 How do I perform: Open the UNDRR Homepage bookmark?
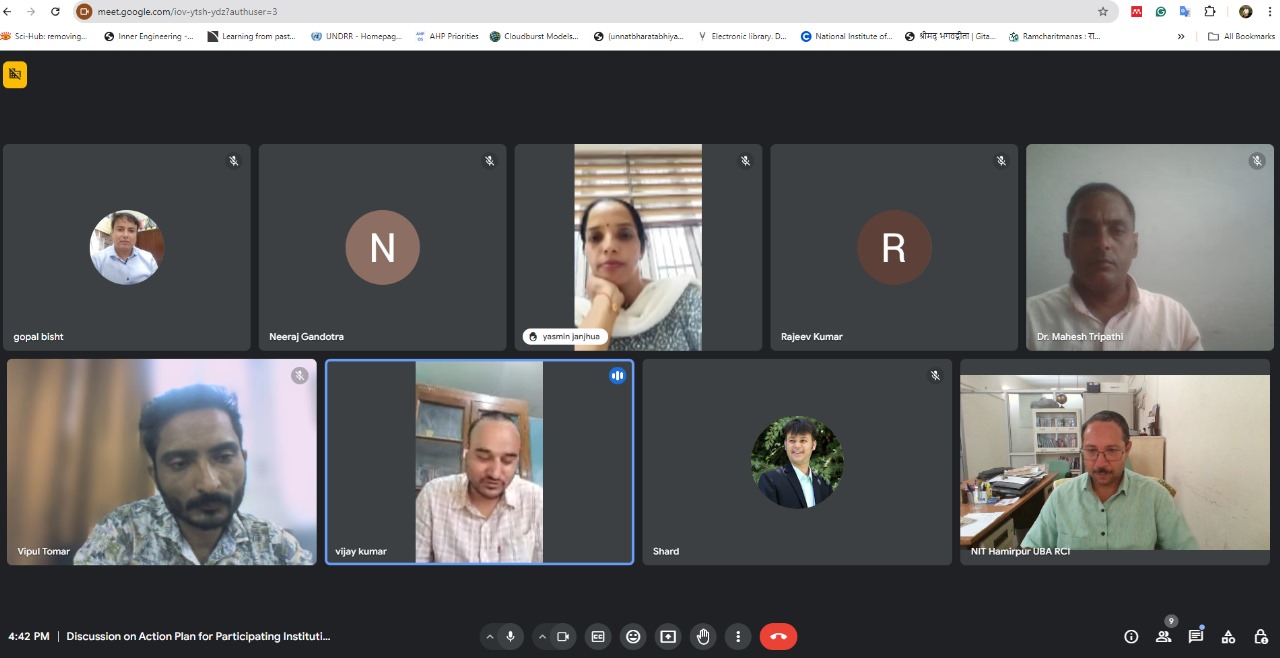click(356, 36)
